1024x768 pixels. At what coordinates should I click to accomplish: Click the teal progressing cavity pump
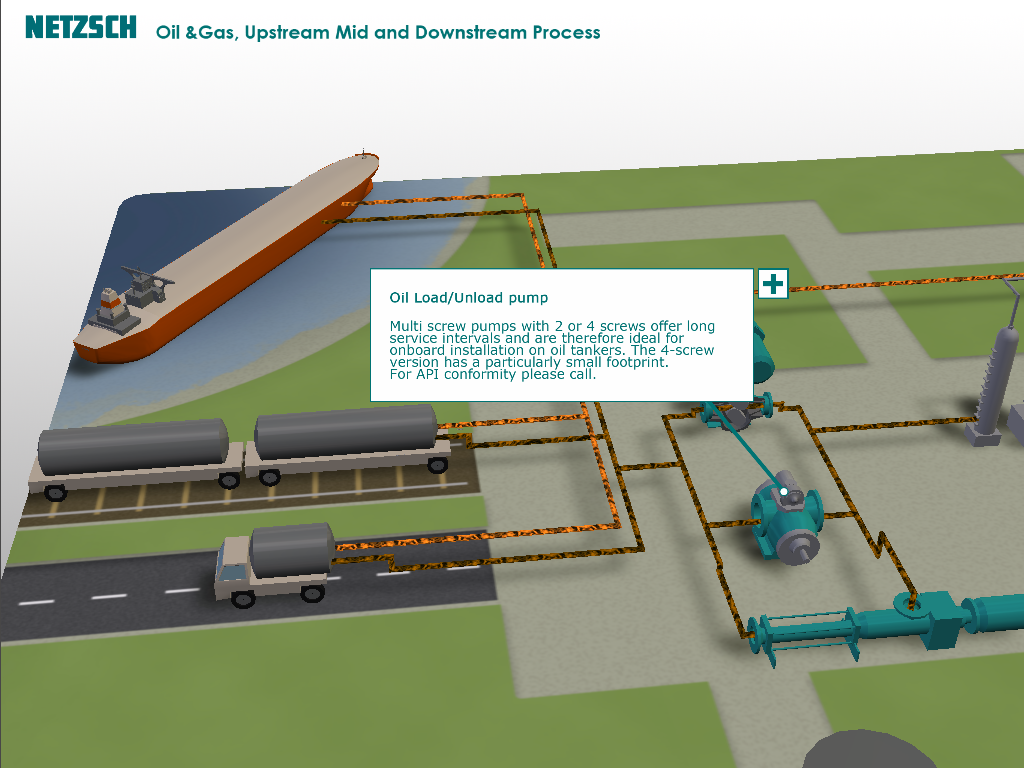pyautogui.click(x=886, y=624)
